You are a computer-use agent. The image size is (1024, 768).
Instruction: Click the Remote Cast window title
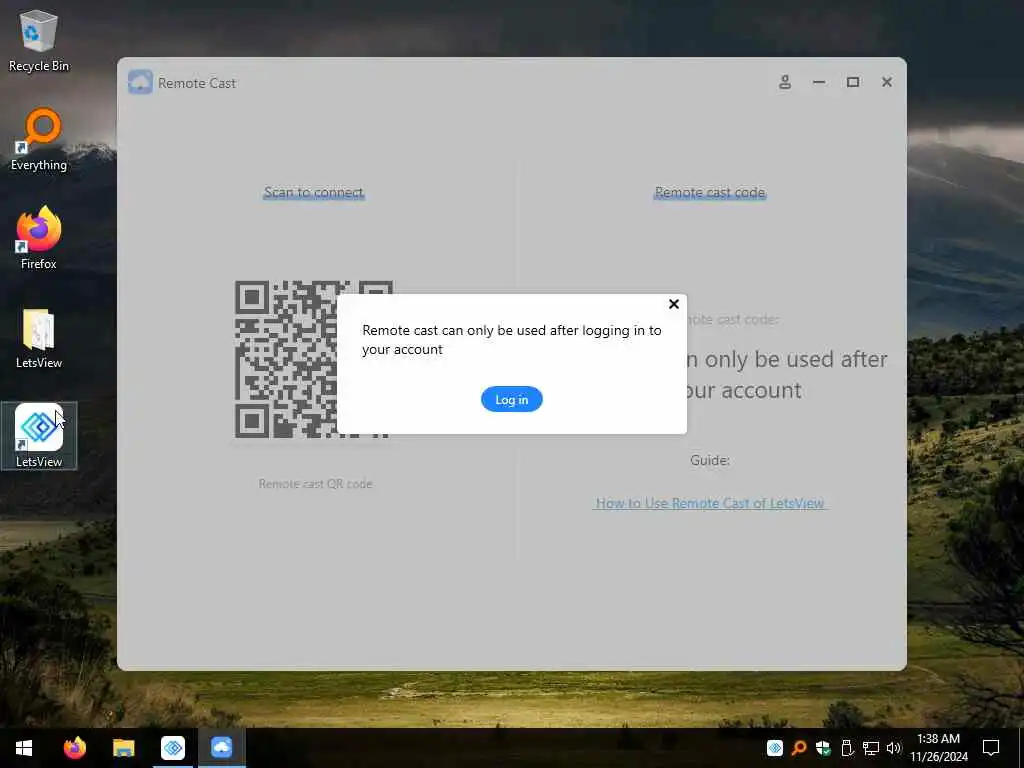coord(197,83)
